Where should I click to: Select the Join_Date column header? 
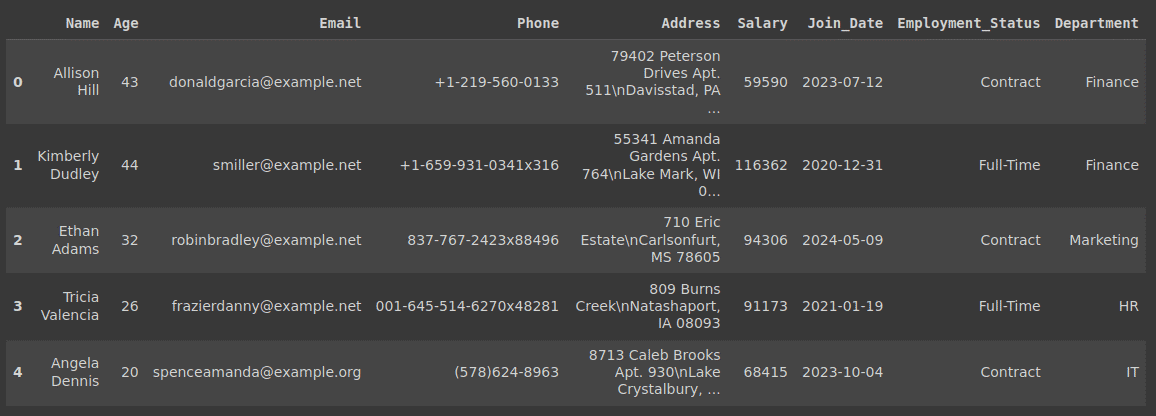pyautogui.click(x=845, y=23)
